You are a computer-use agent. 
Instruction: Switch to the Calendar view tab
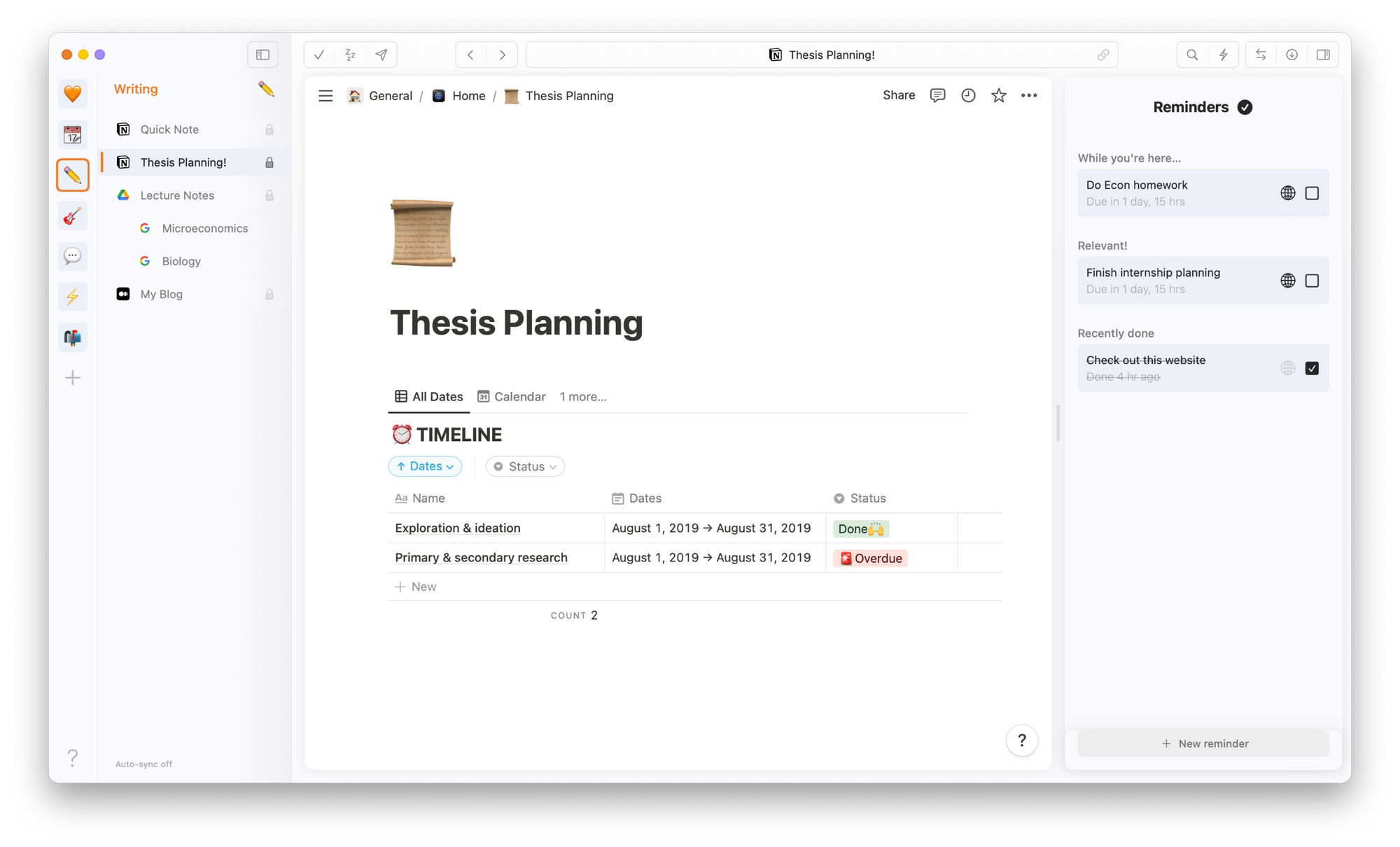512,397
